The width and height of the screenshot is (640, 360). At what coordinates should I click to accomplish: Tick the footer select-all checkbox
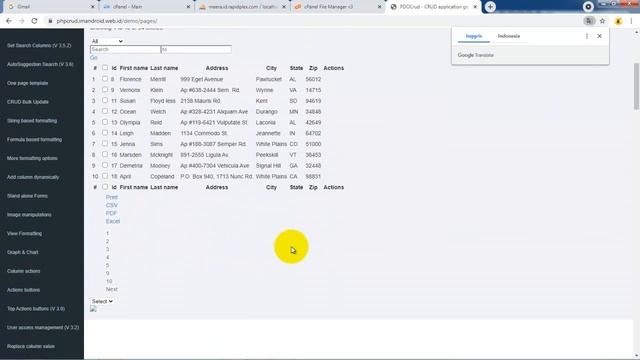pos(105,187)
